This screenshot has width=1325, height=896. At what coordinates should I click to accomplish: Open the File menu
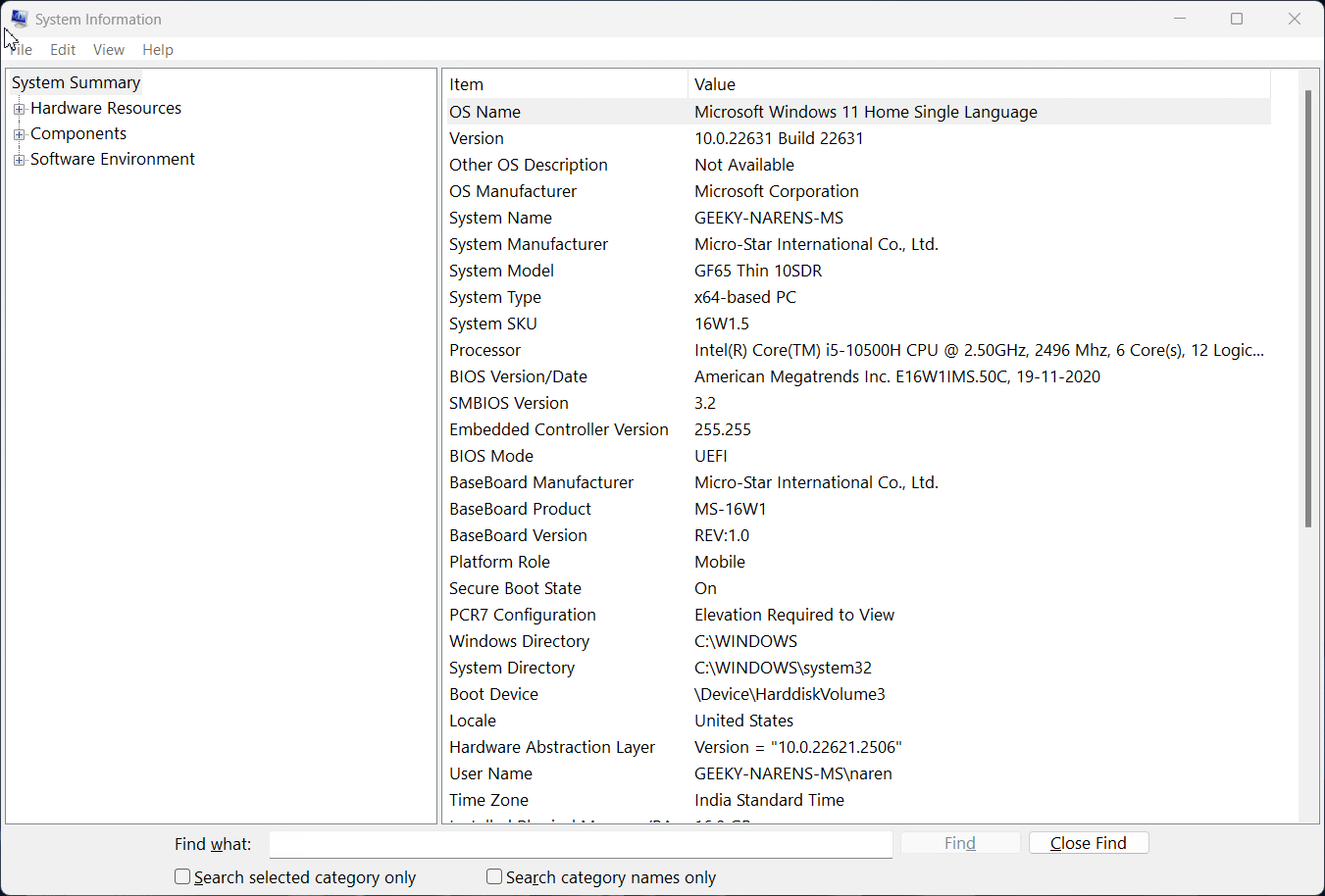click(x=20, y=50)
